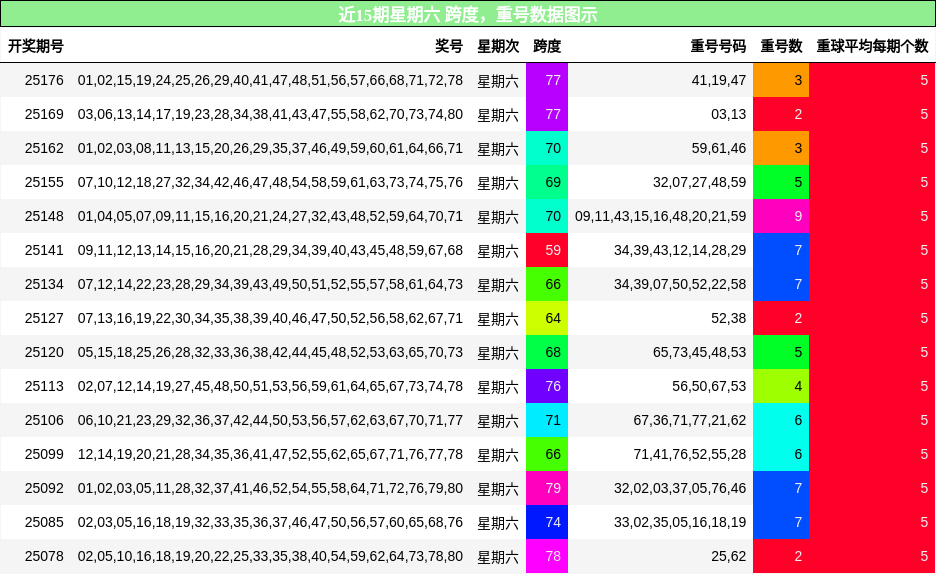Click the span cell 68 in row 25120

547,352
